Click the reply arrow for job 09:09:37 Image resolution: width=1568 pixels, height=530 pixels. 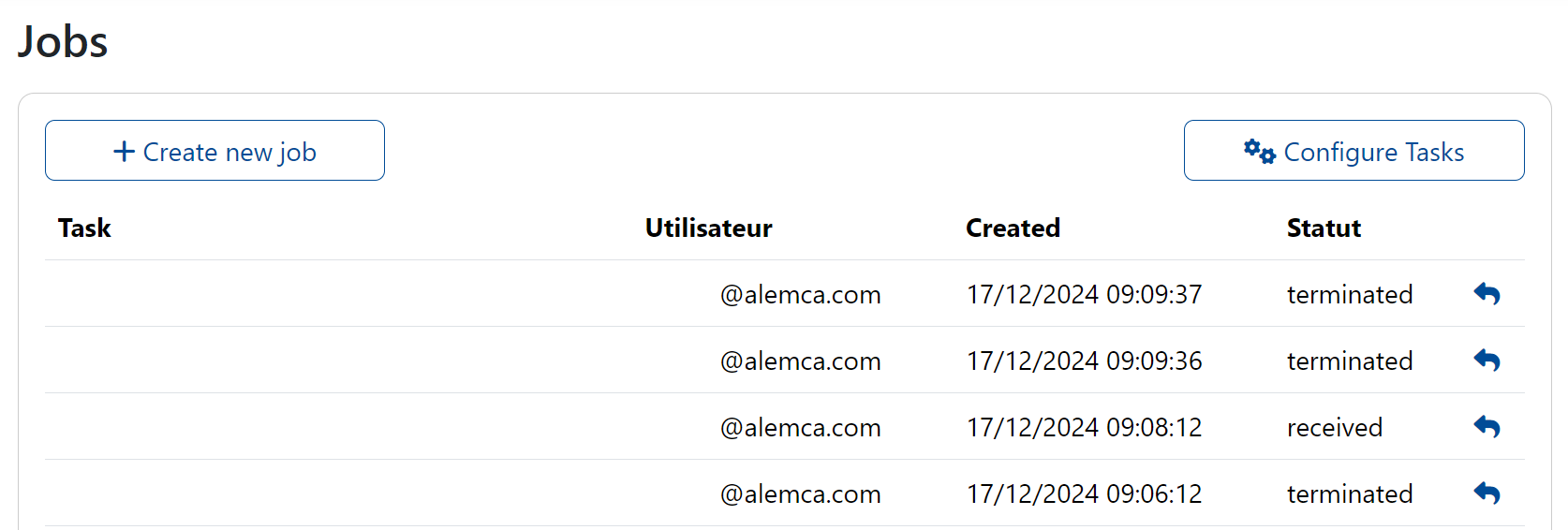tap(1487, 294)
